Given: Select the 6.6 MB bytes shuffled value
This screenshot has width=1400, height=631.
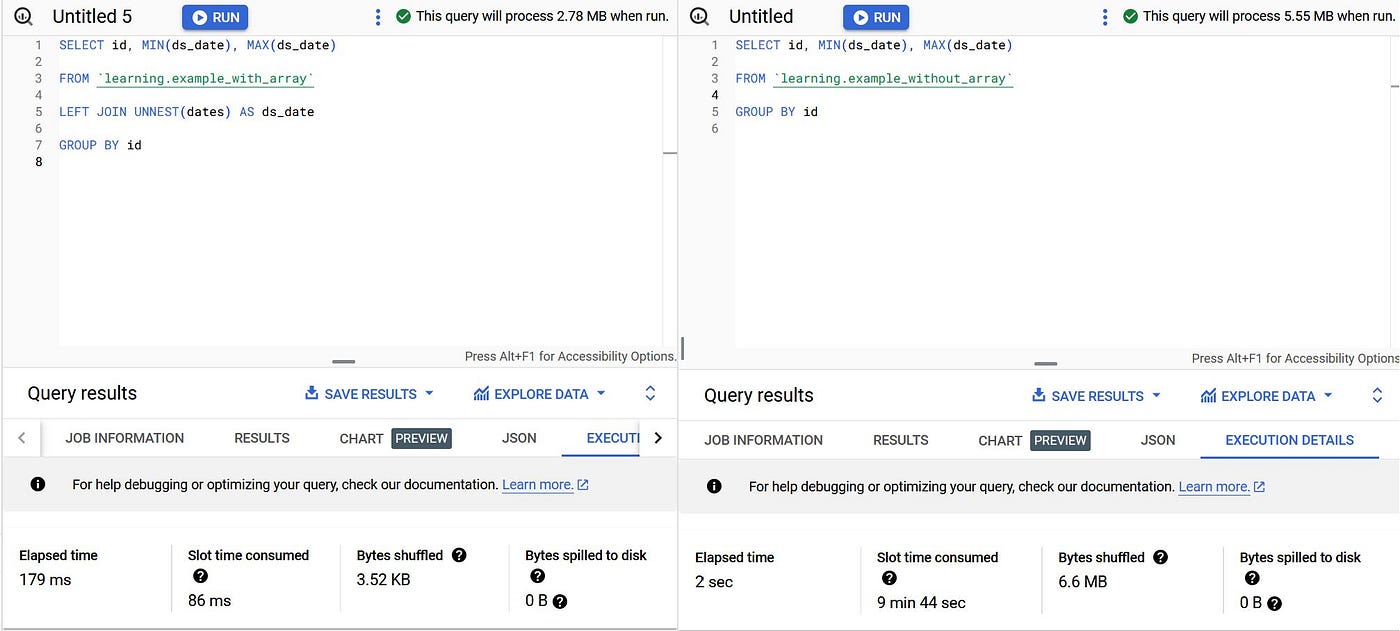Looking at the screenshot, I should (1082, 582).
